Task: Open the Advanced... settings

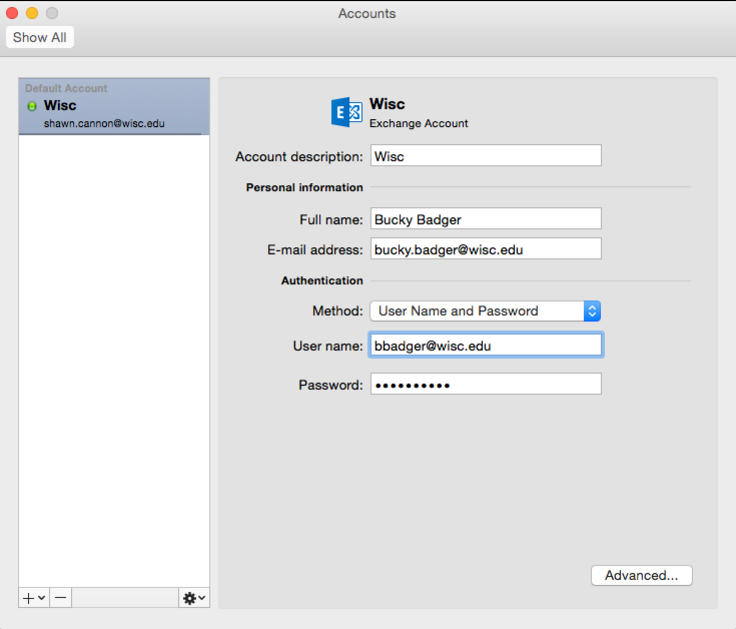Action: tap(641, 575)
